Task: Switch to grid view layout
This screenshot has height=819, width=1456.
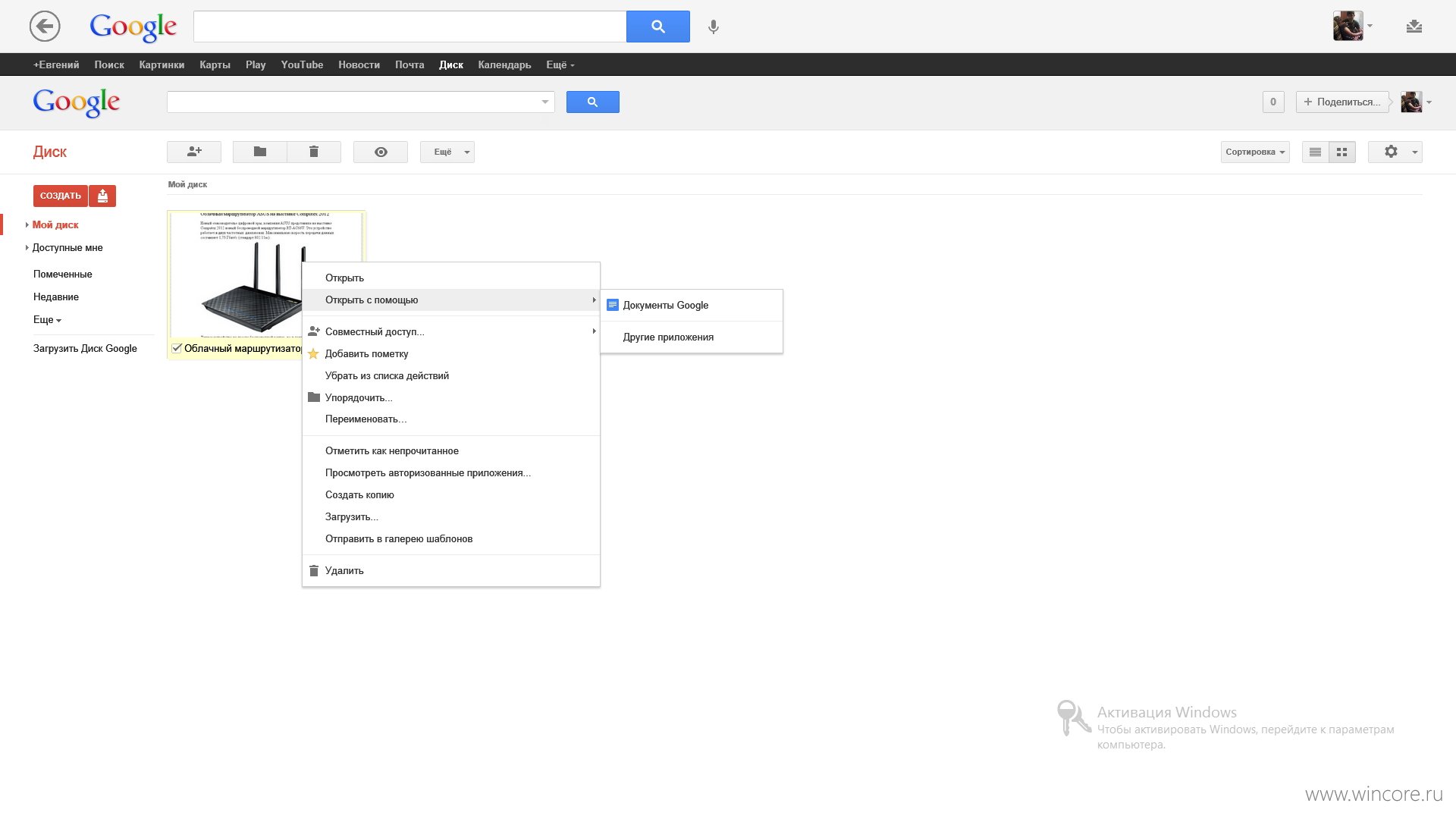Action: [x=1341, y=152]
